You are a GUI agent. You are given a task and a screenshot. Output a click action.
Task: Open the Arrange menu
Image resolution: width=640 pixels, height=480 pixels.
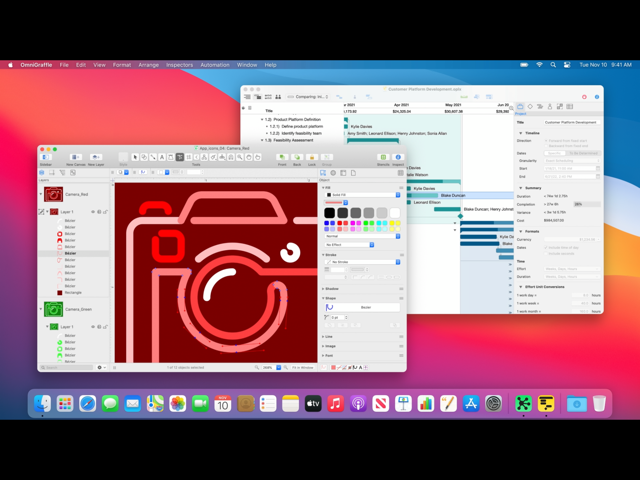tap(149, 65)
